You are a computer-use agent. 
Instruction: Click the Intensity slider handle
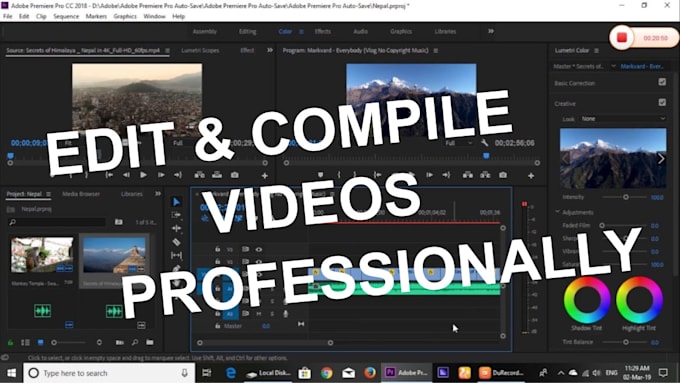click(625, 197)
